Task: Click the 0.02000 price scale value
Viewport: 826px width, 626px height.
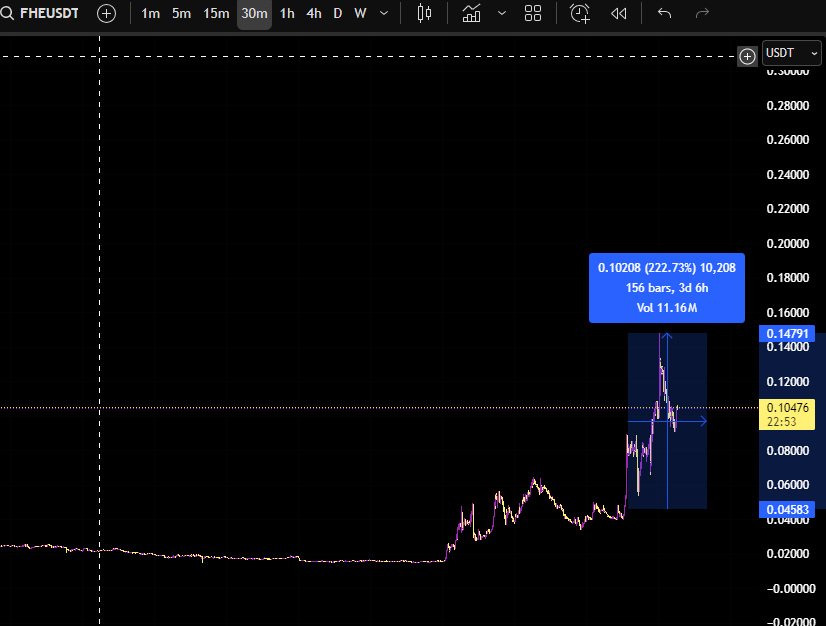Action: click(x=788, y=554)
